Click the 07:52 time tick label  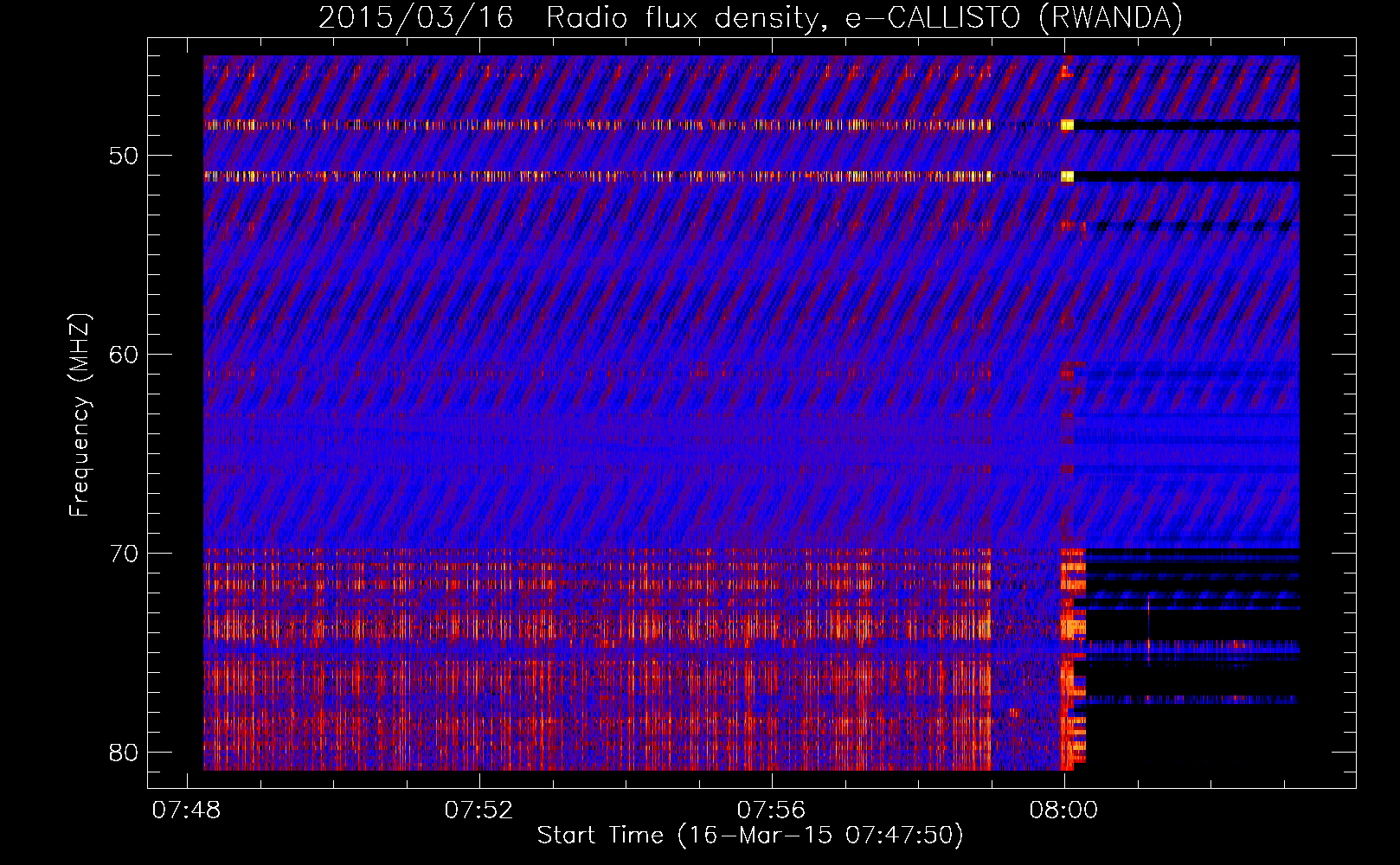pos(478,811)
